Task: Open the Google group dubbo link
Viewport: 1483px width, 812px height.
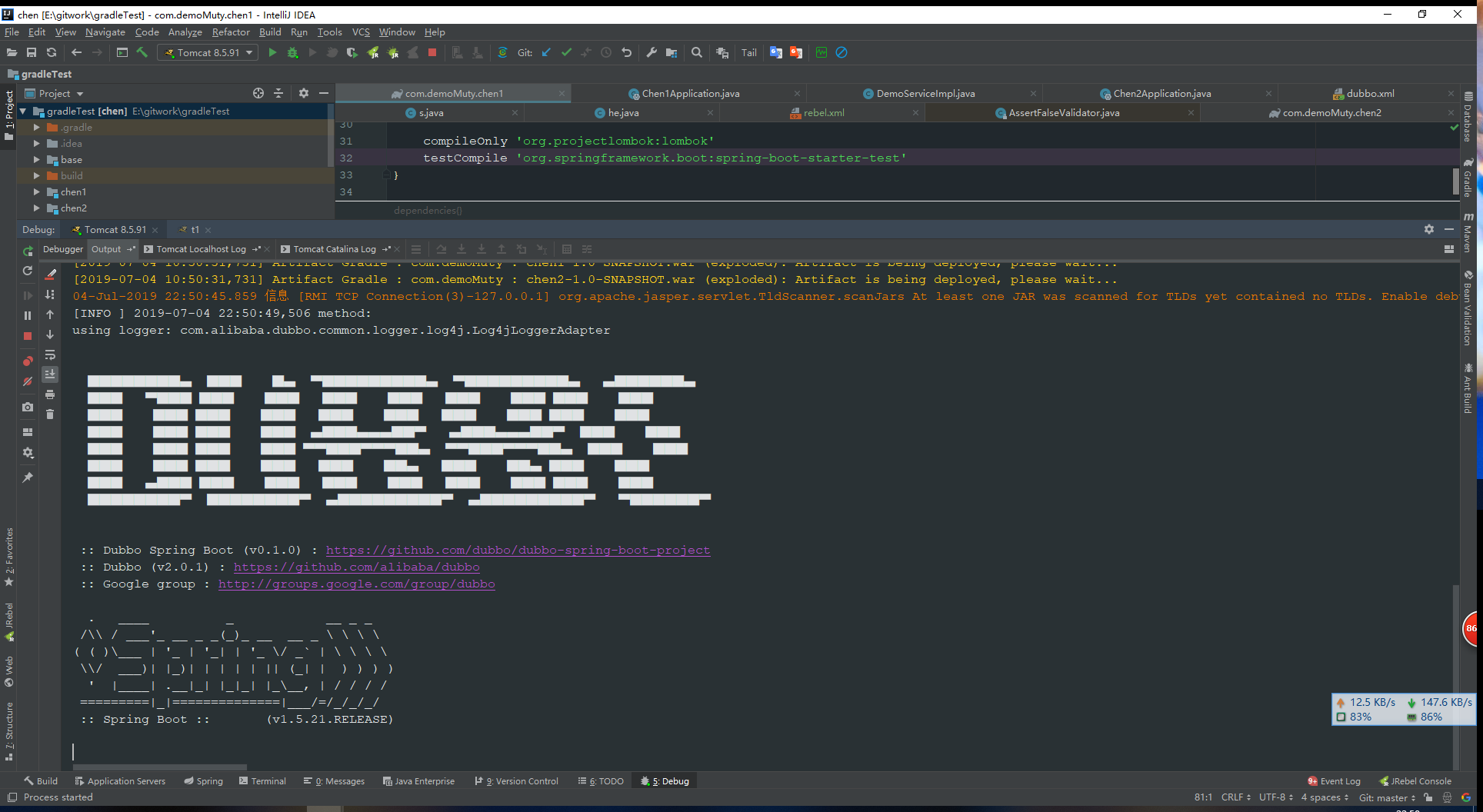Action: coord(356,584)
